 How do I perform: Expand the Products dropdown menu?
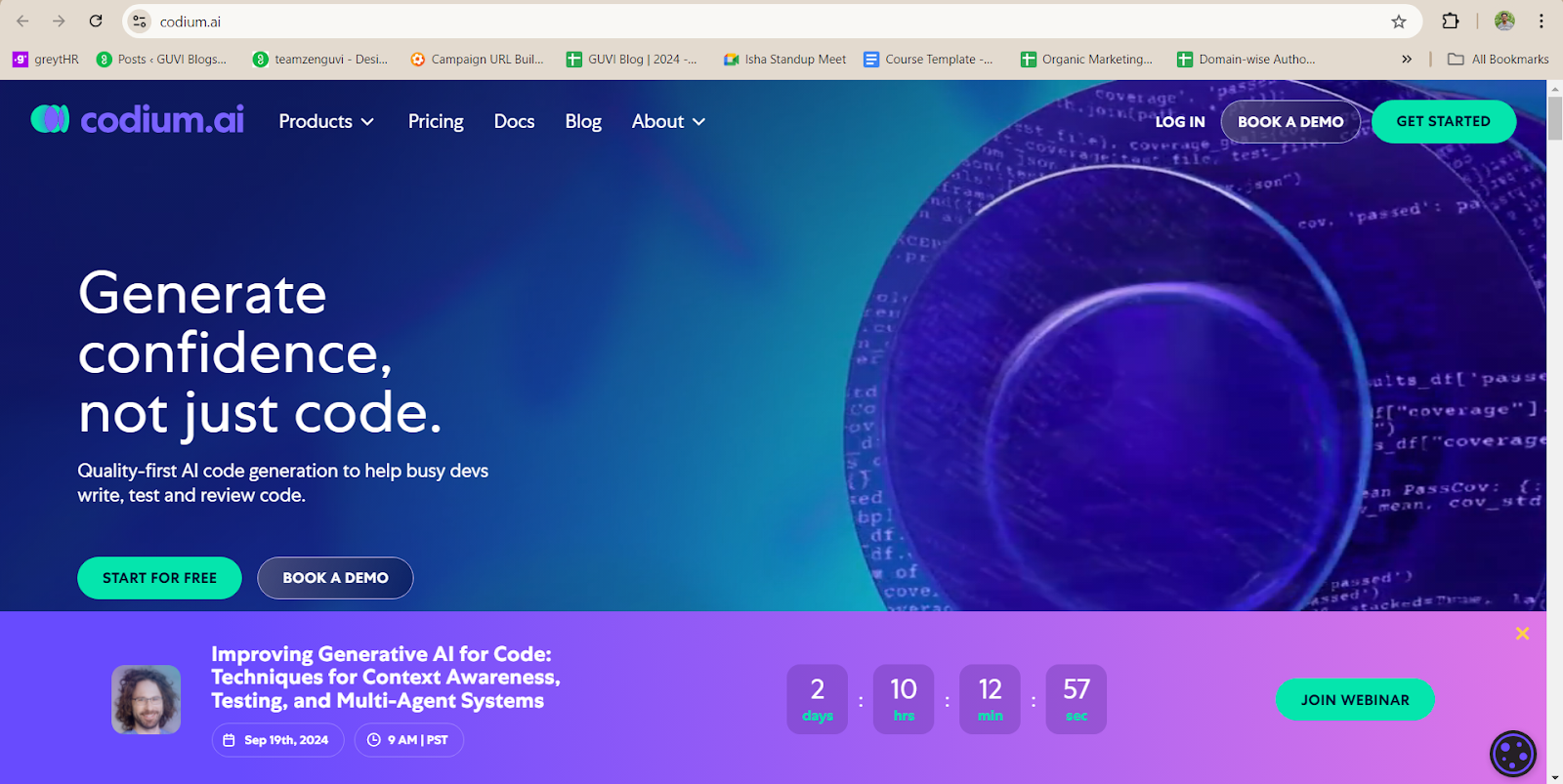[326, 122]
